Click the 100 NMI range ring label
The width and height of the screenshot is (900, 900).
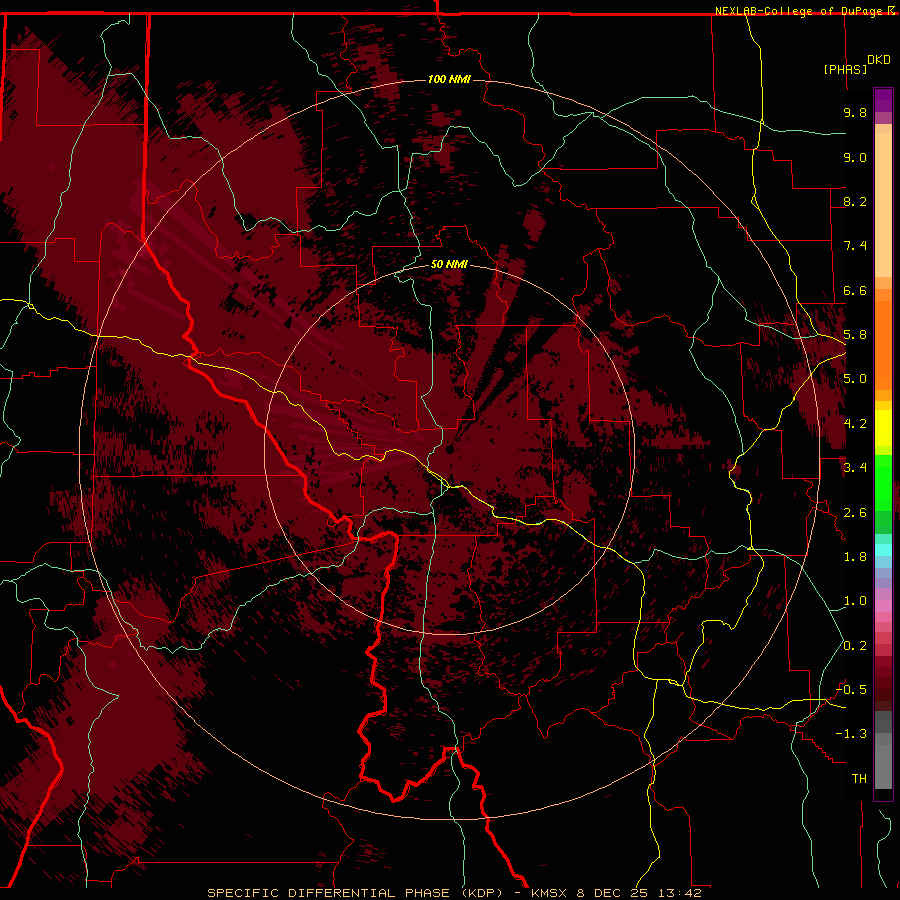pyautogui.click(x=449, y=79)
